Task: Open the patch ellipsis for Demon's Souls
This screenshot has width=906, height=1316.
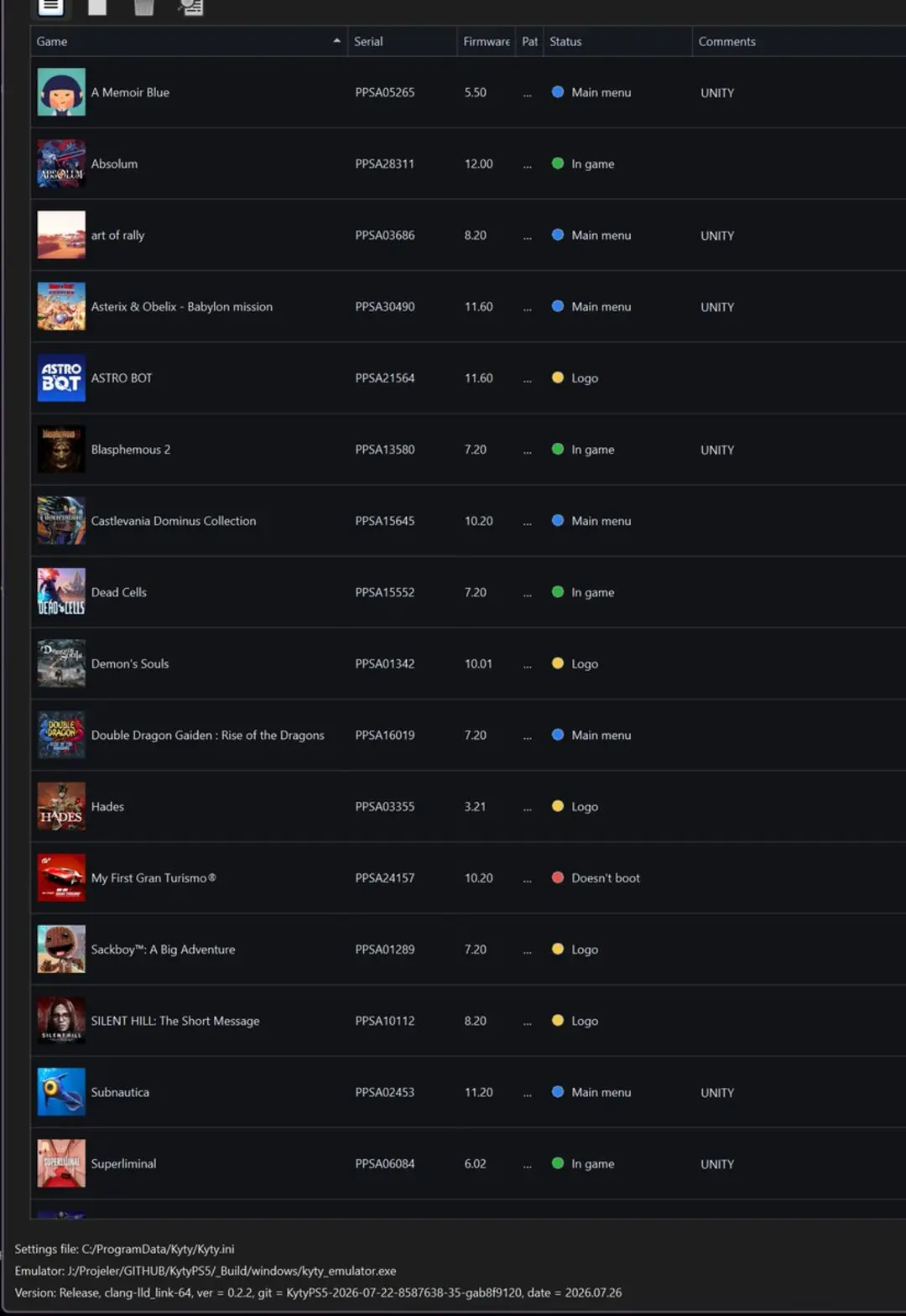Action: point(528,666)
